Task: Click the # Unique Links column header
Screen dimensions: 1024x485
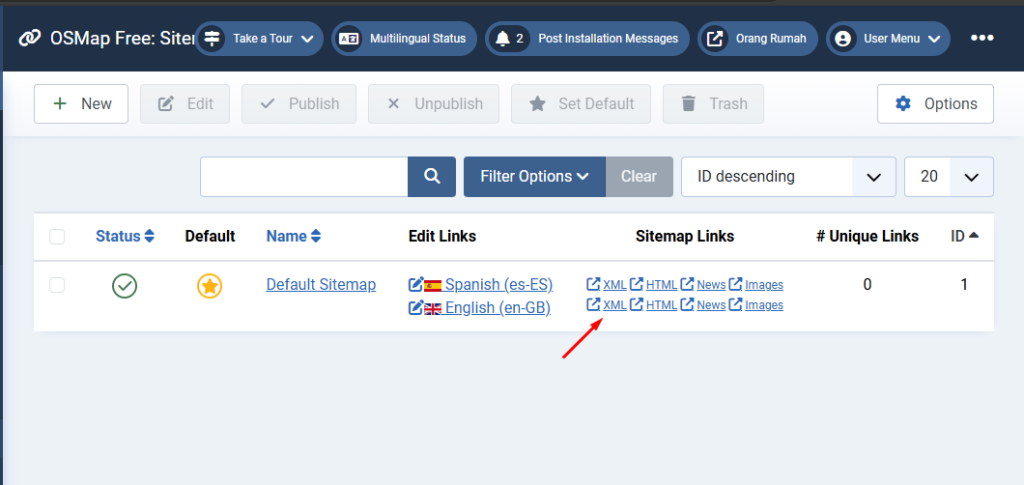Action: (x=867, y=236)
